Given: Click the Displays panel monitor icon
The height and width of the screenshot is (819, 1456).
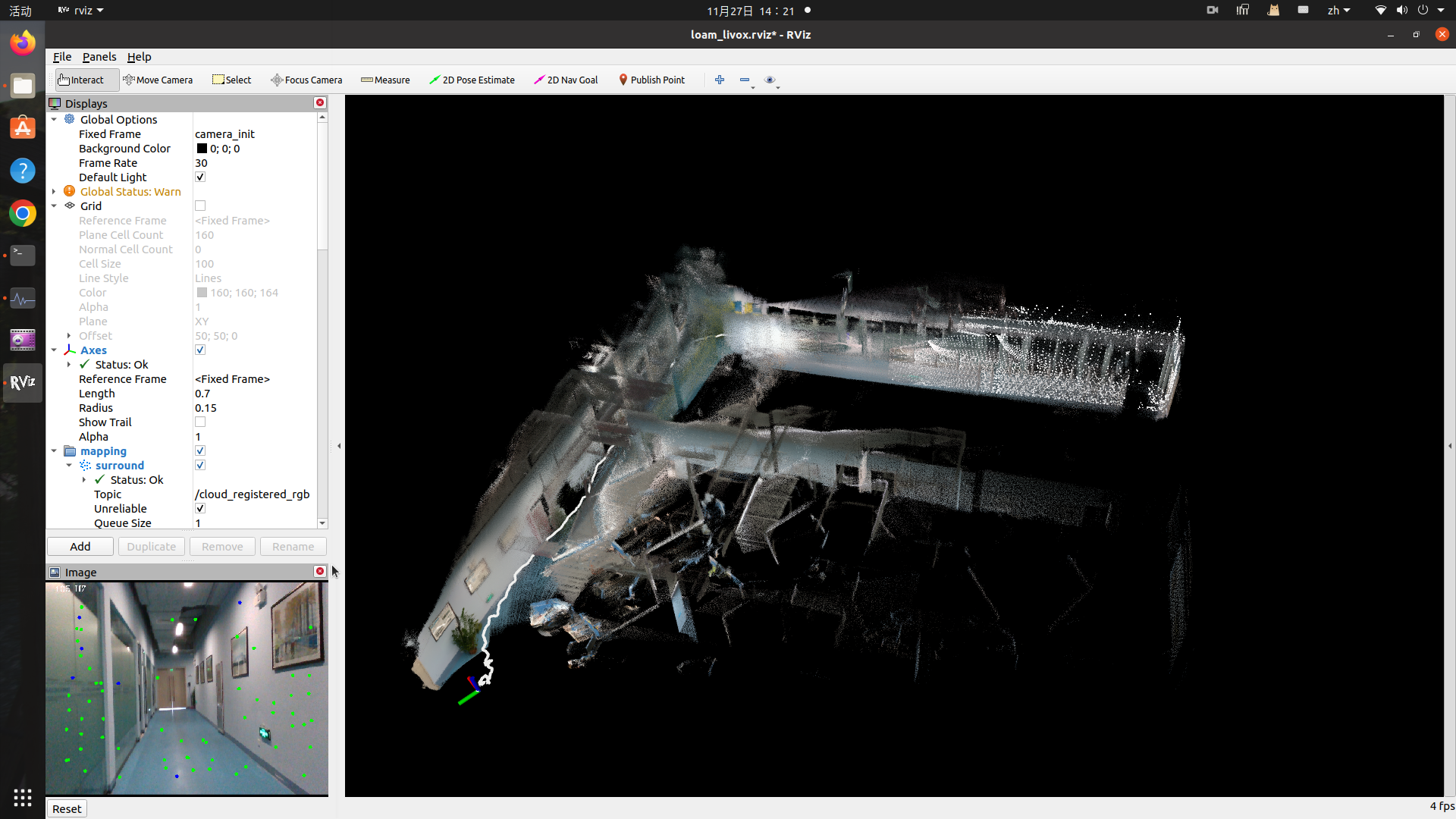Looking at the screenshot, I should click(55, 103).
